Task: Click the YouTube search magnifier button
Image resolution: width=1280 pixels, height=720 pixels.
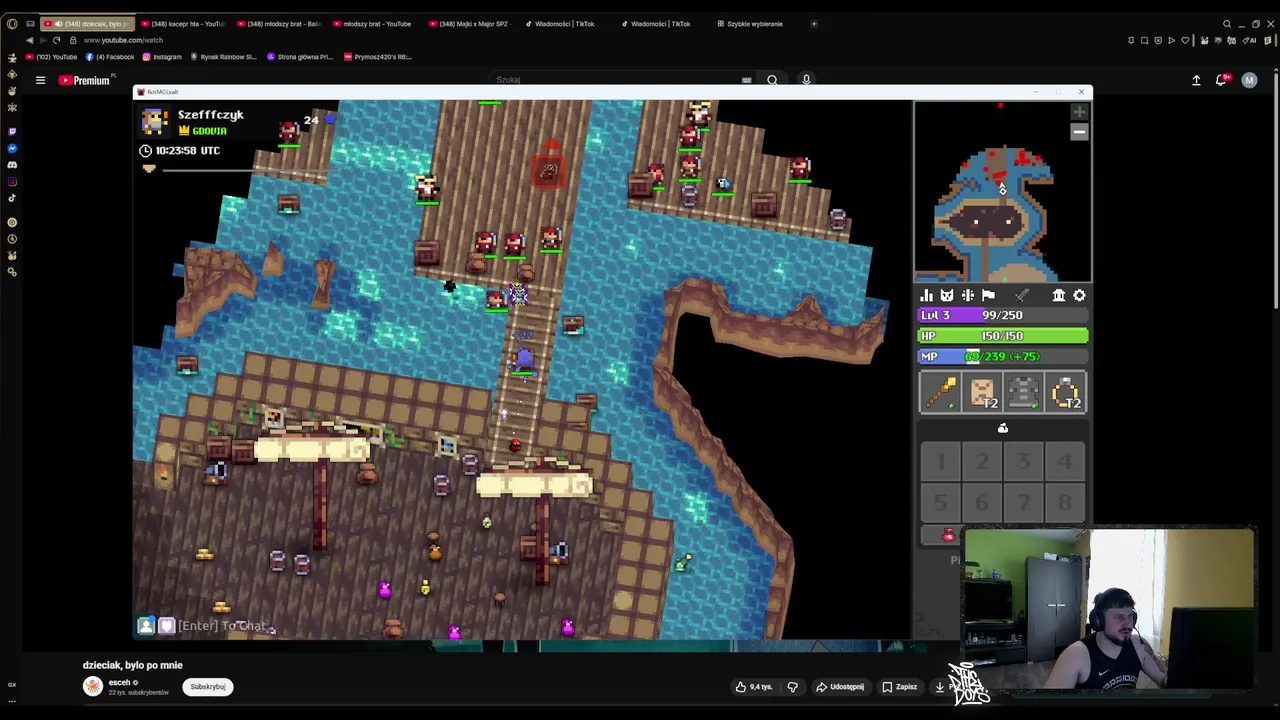Action: tap(772, 80)
